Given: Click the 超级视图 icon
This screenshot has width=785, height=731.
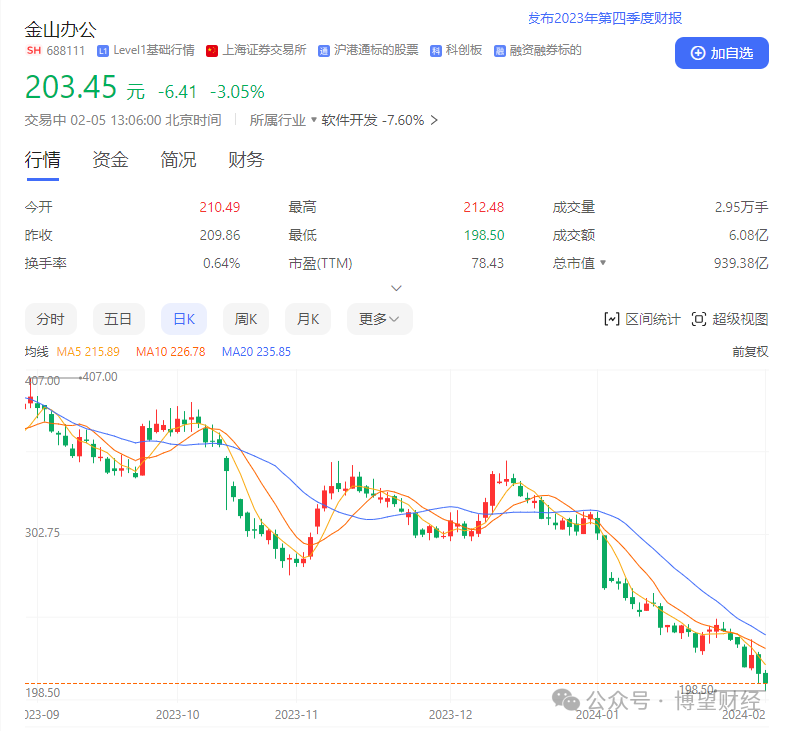Looking at the screenshot, I should coord(699,319).
